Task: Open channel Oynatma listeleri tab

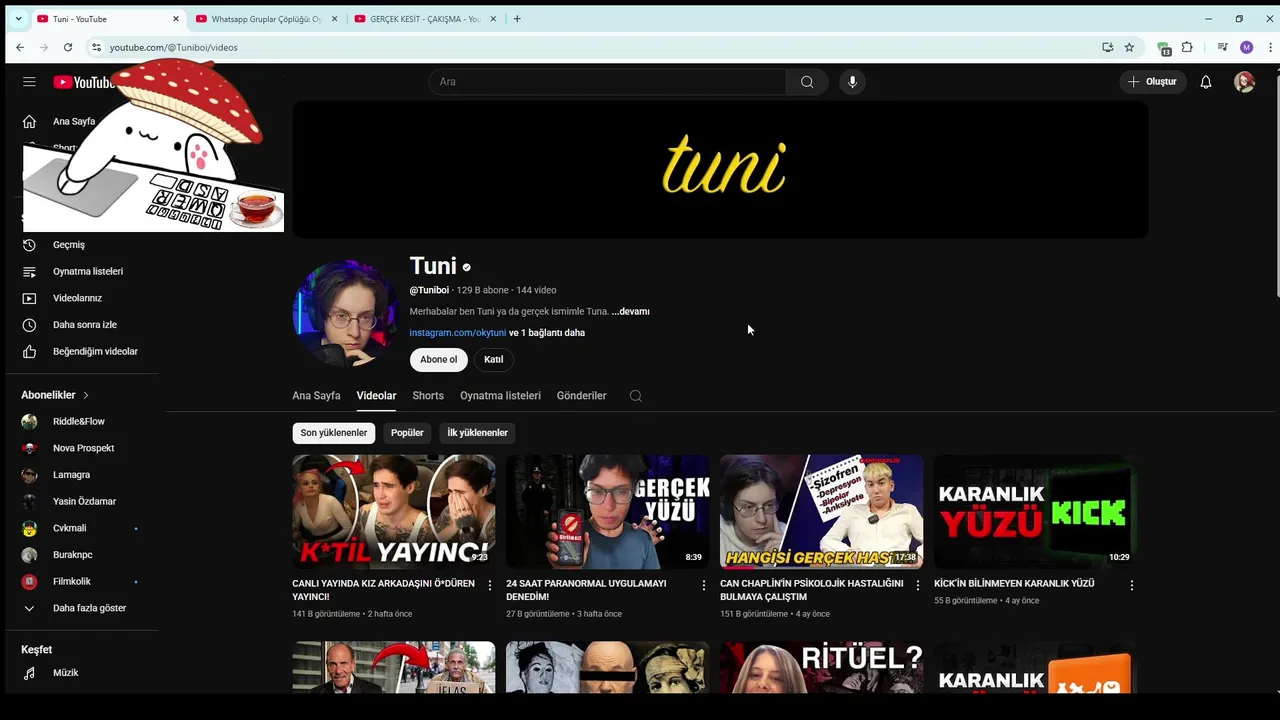Action: coord(500,396)
